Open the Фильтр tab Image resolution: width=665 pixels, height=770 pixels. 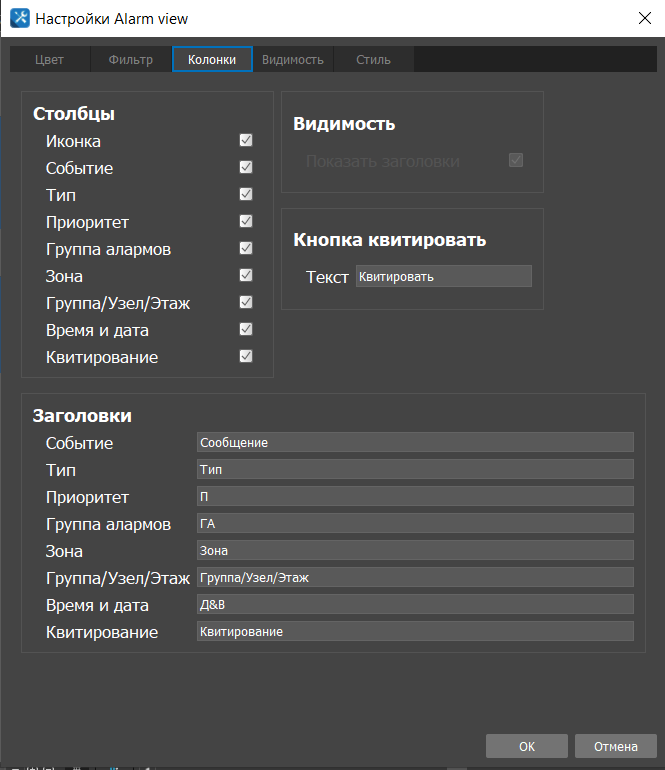point(131,60)
